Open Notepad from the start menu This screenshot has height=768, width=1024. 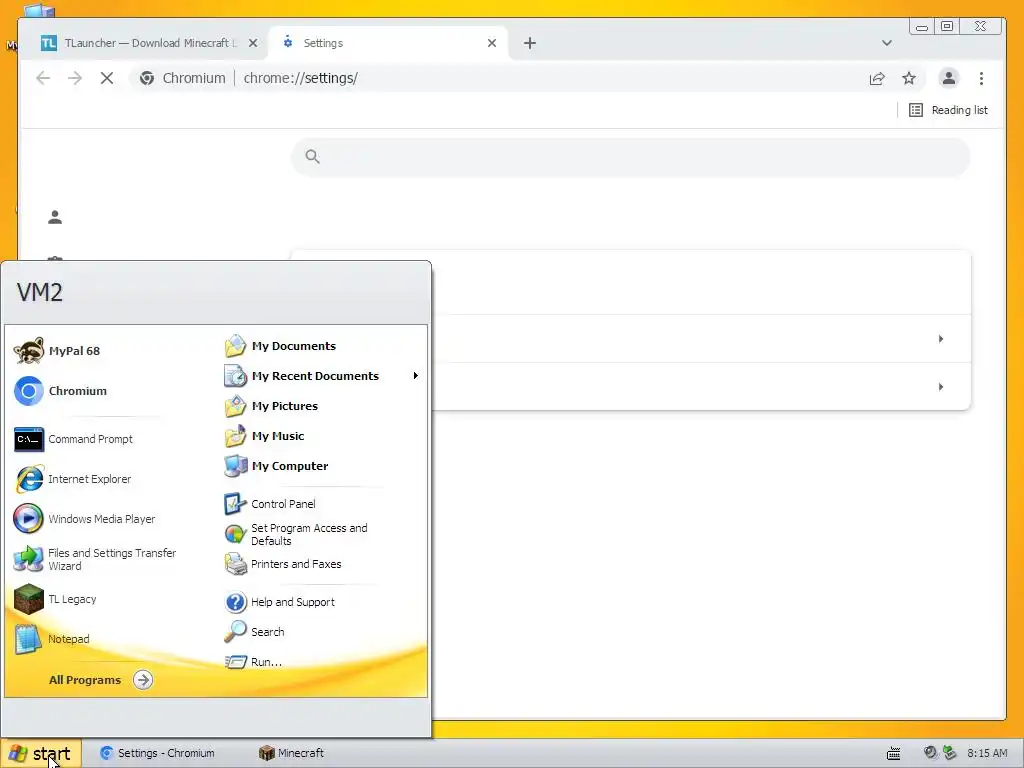pyautogui.click(x=52, y=639)
